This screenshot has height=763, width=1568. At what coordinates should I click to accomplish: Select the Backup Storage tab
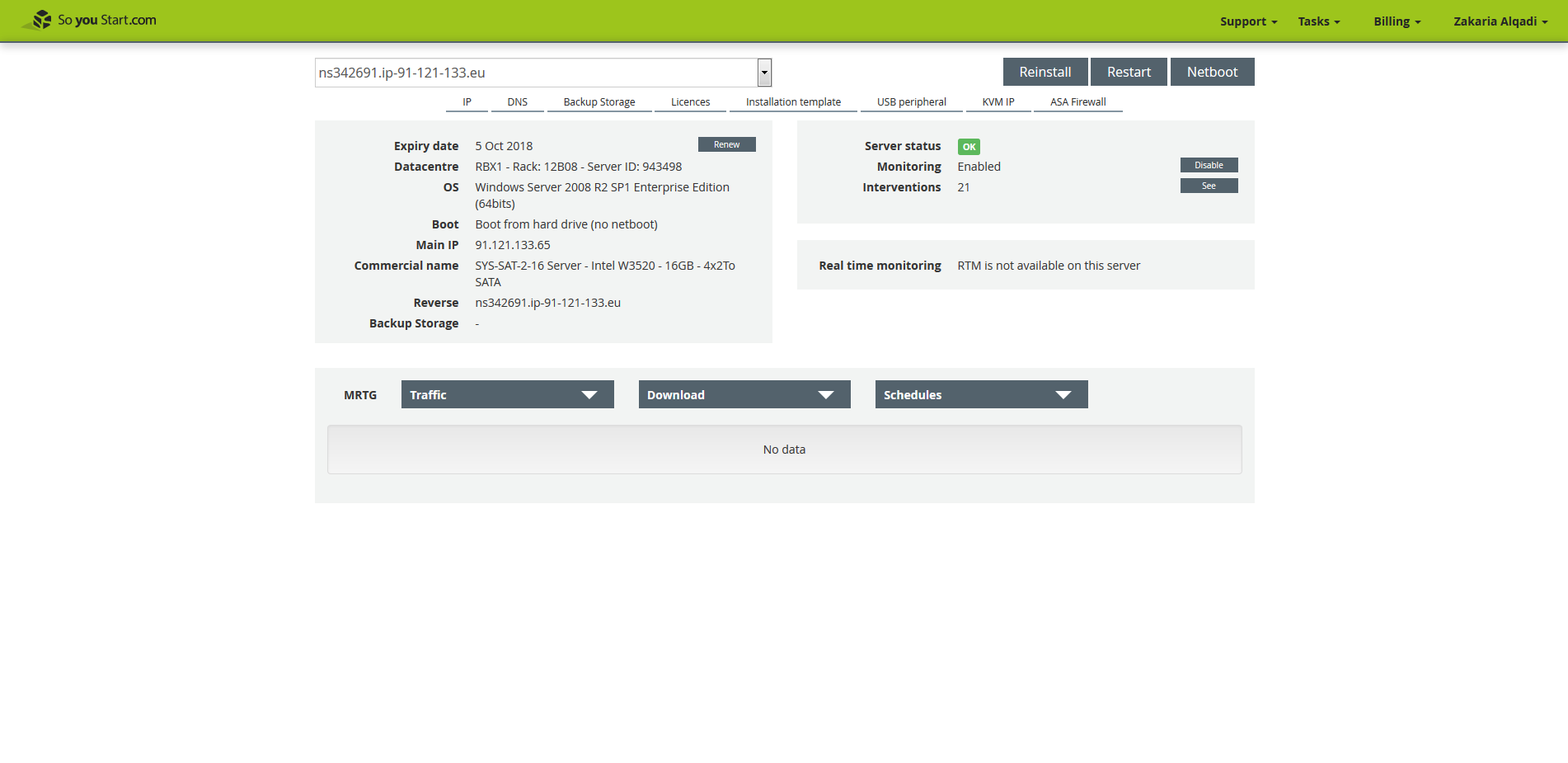pos(599,102)
